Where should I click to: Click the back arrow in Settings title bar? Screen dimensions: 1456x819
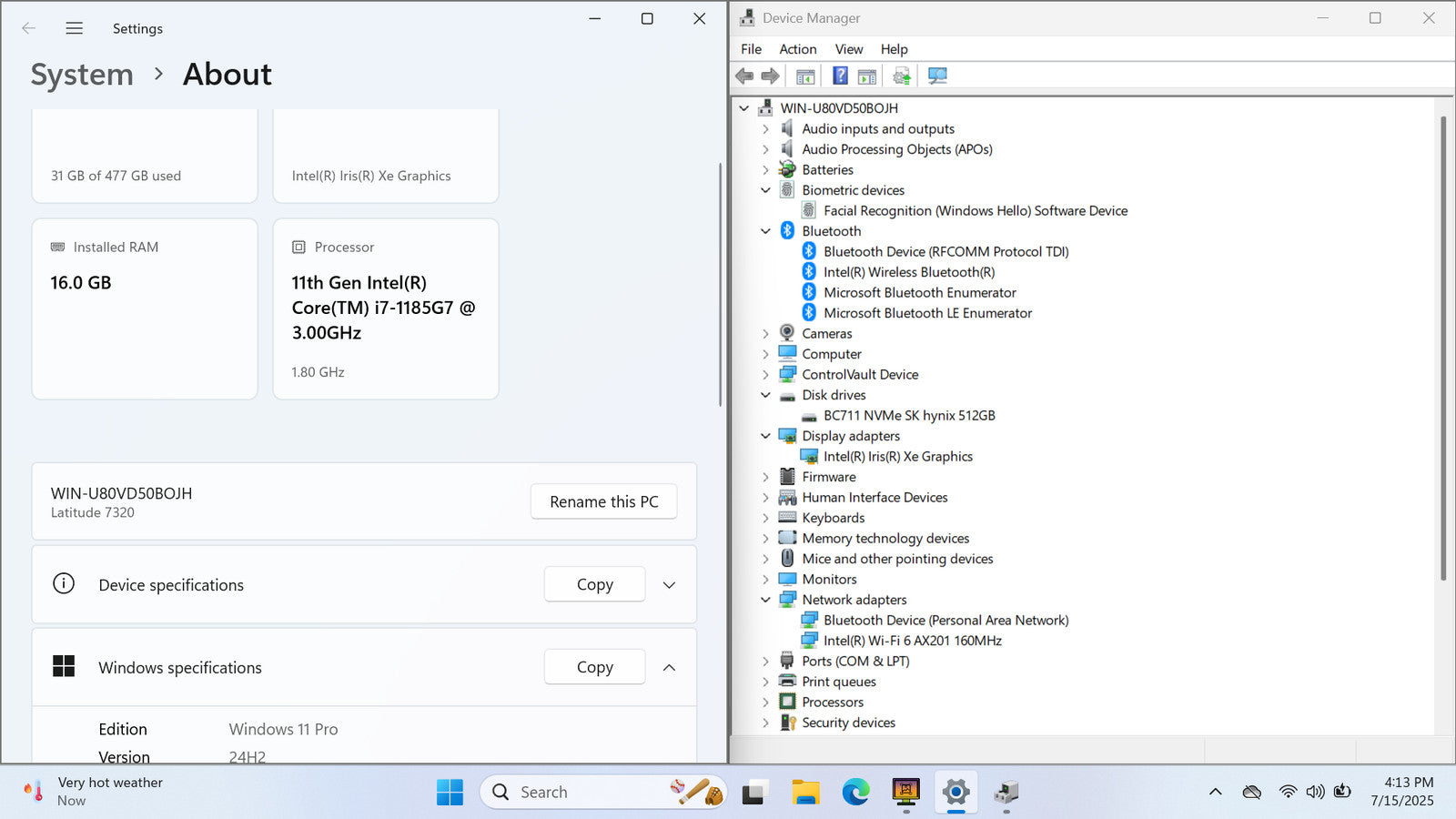[x=29, y=28]
